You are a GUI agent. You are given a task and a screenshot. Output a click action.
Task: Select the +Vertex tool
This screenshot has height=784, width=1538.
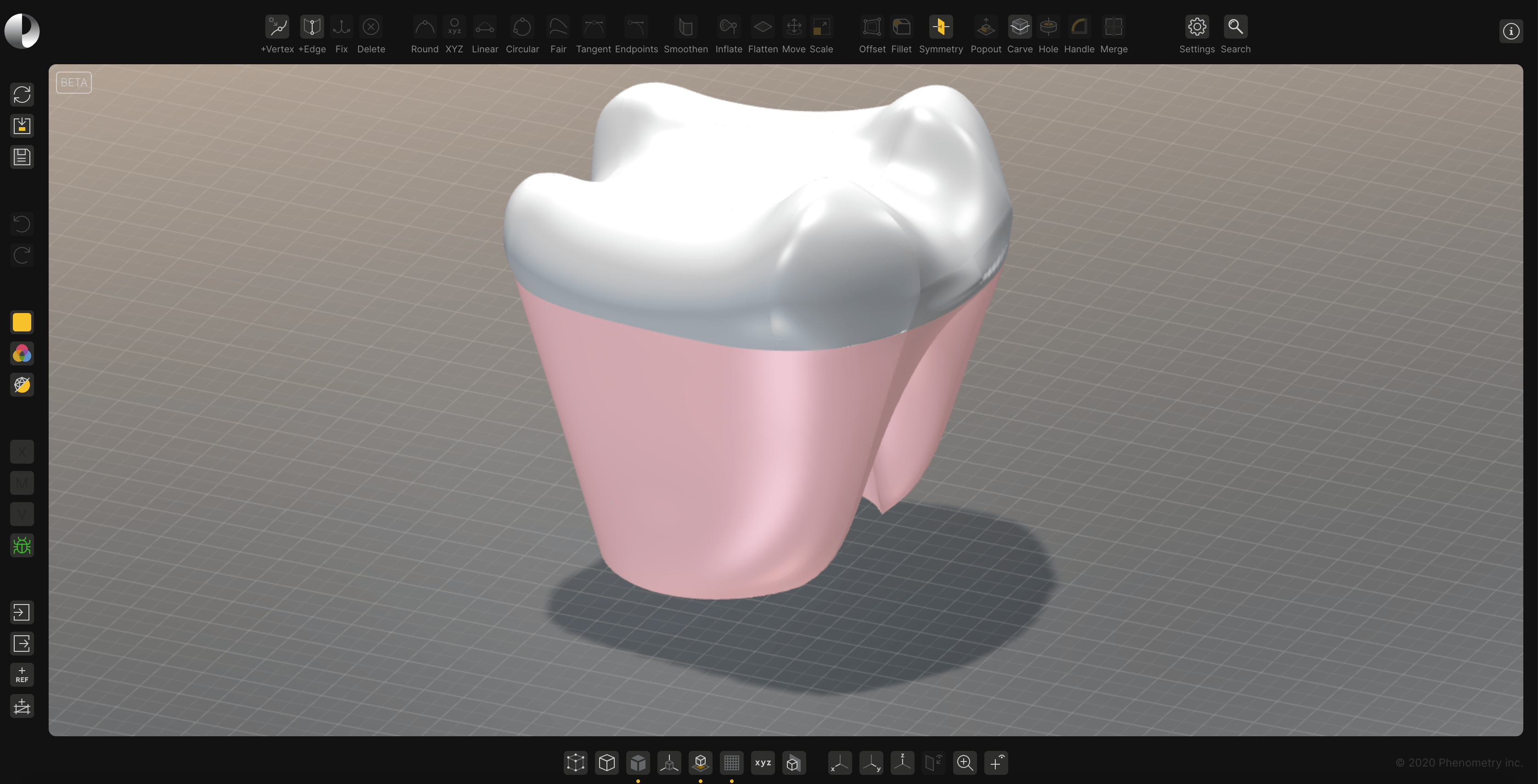[x=277, y=27]
